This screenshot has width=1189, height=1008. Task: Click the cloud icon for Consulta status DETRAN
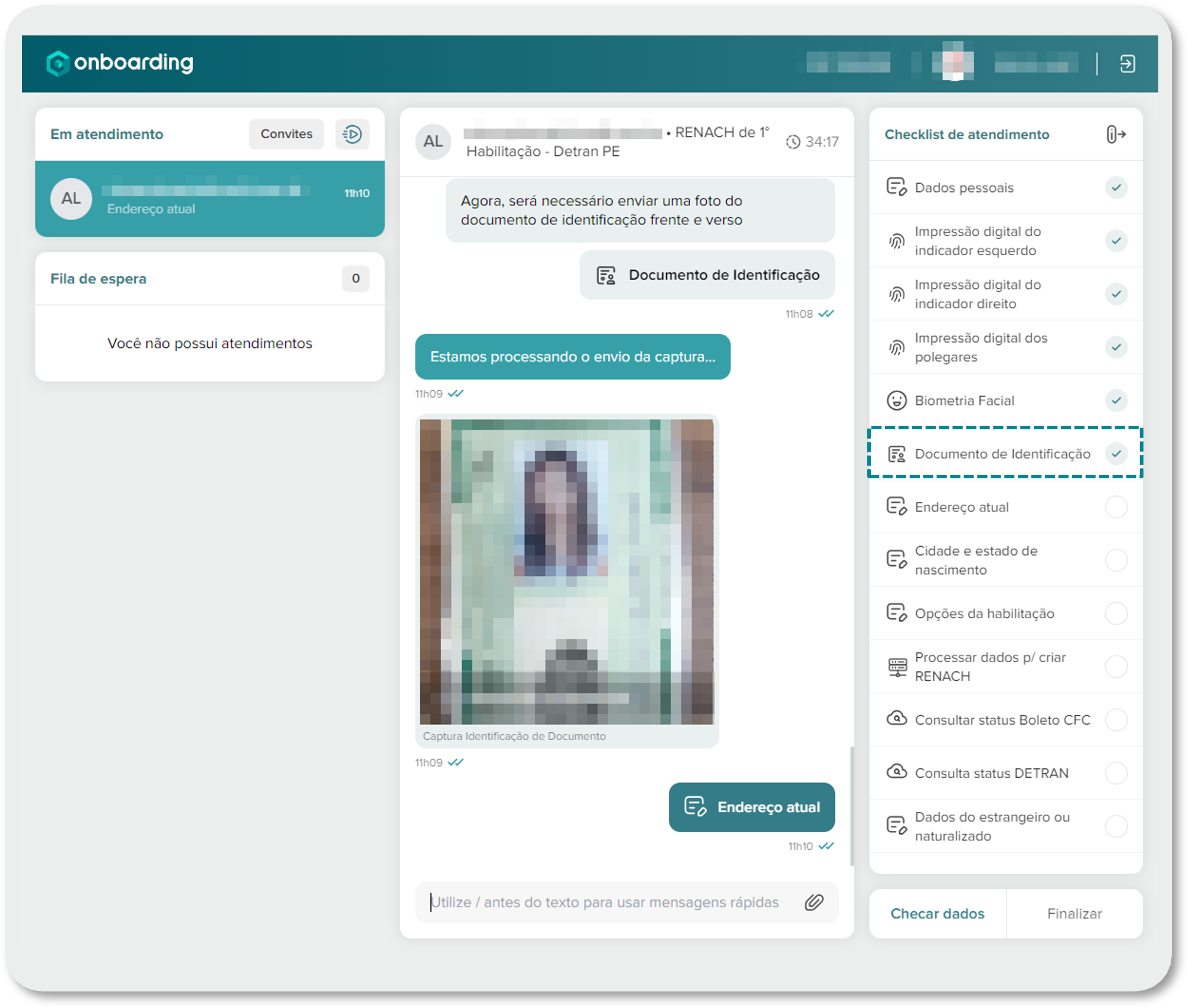(x=896, y=772)
